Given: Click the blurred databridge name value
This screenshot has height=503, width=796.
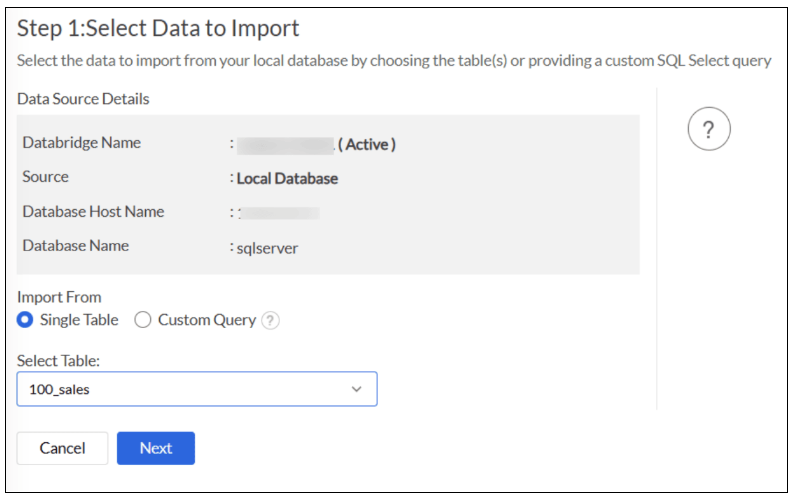Looking at the screenshot, I should click(x=284, y=144).
